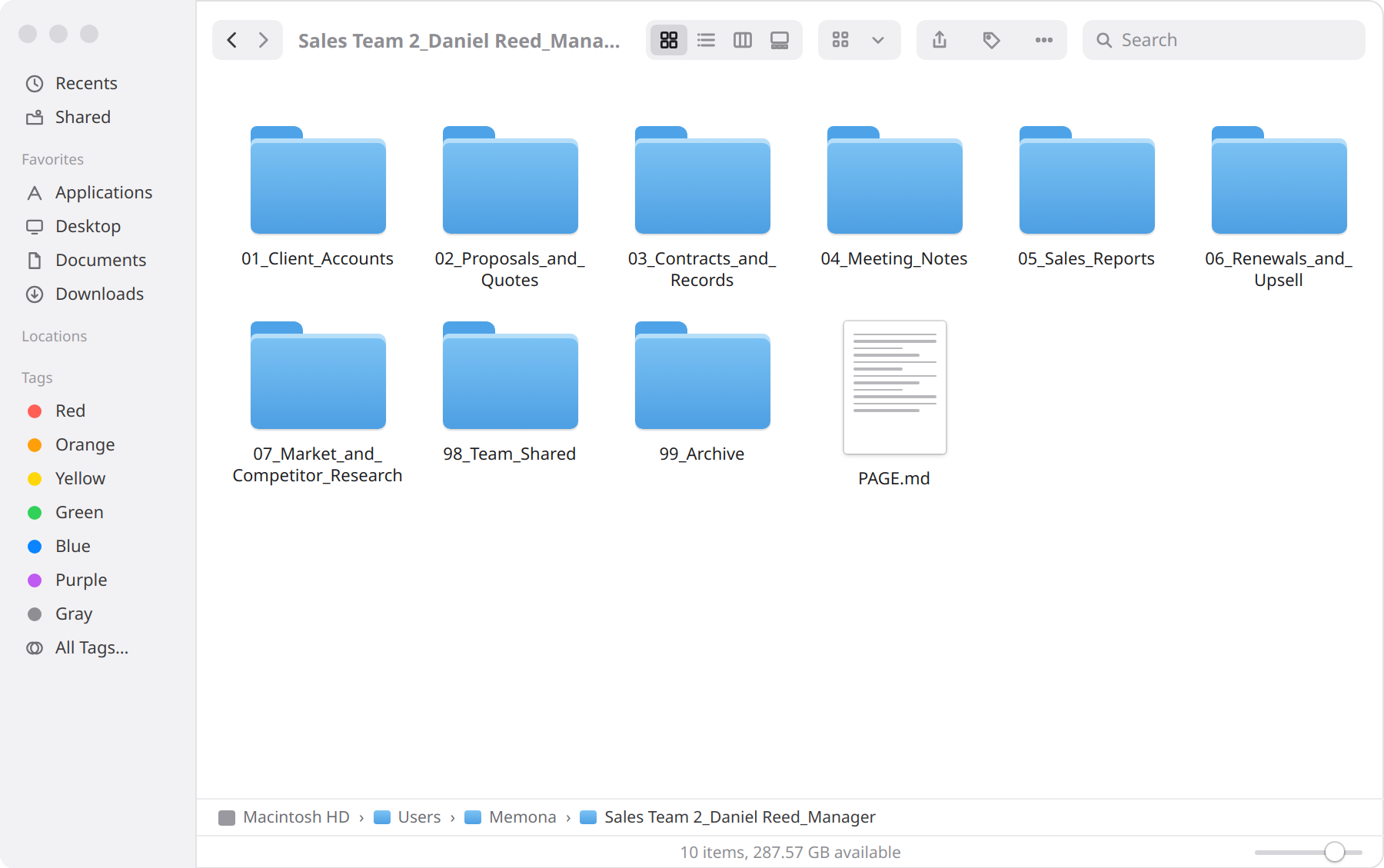Click the Tag toolbar icon
Screen dimensions: 1384x868
(x=992, y=40)
